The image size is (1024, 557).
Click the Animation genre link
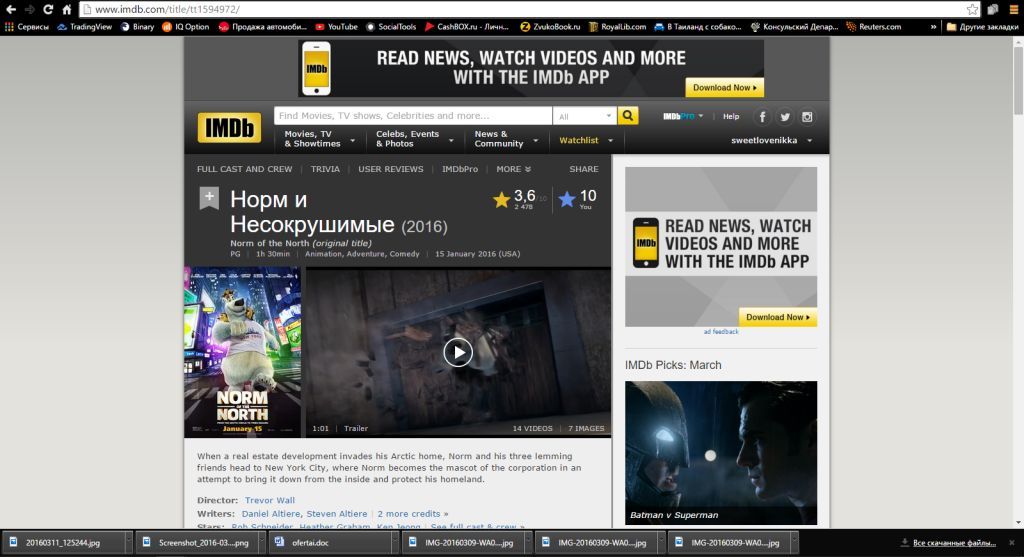pos(323,254)
